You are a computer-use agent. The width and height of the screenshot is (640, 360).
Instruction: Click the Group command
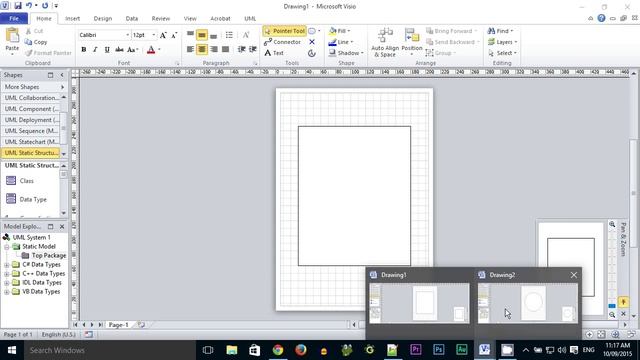[440, 53]
